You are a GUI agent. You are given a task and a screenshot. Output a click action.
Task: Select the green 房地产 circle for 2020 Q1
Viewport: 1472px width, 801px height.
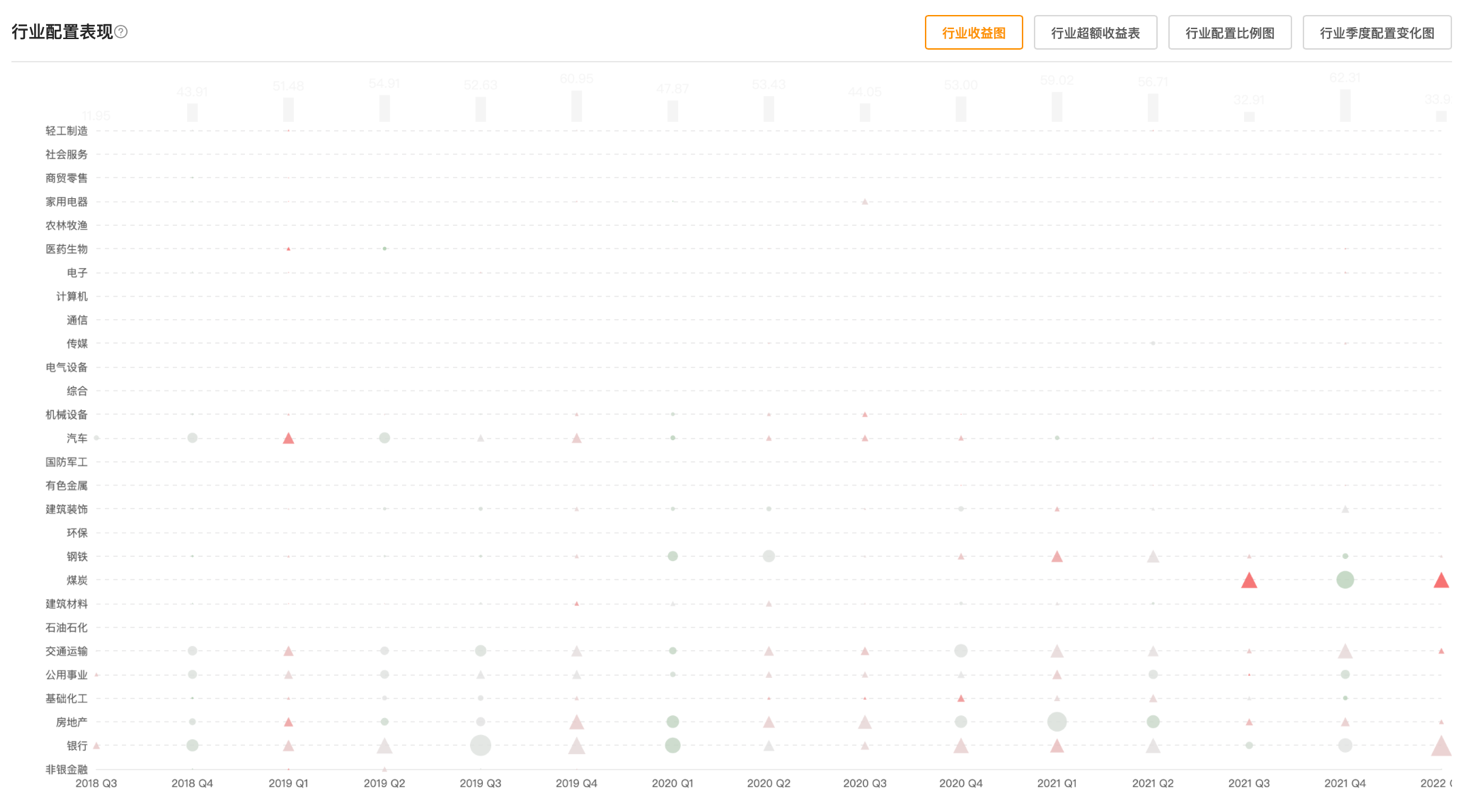673,722
